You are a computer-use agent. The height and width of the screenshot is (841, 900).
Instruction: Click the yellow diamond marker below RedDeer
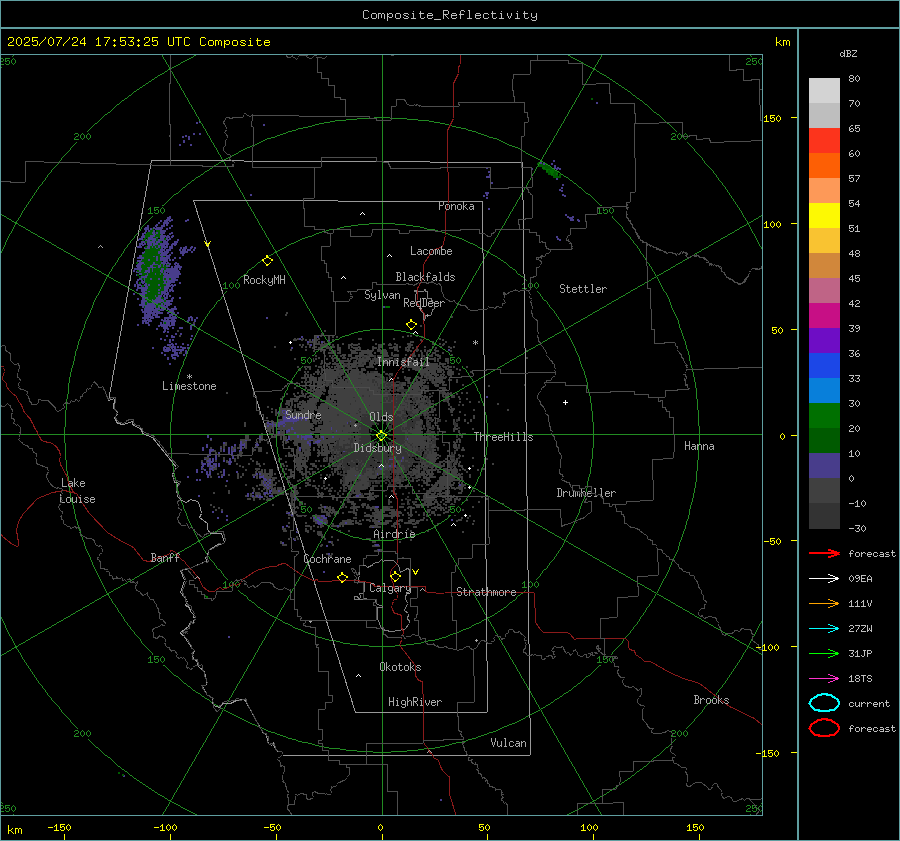(411, 325)
